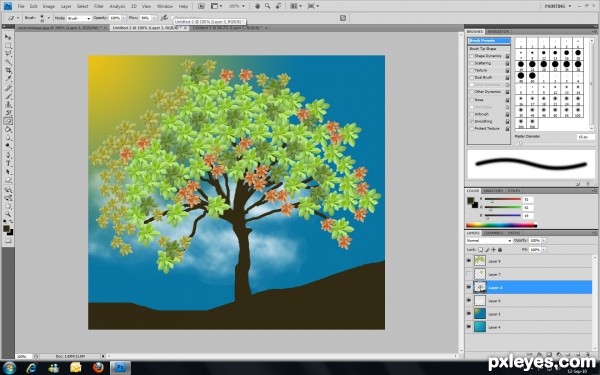Image resolution: width=600 pixels, height=375 pixels.
Task: Enable Scattering checkbox
Action: (471, 64)
